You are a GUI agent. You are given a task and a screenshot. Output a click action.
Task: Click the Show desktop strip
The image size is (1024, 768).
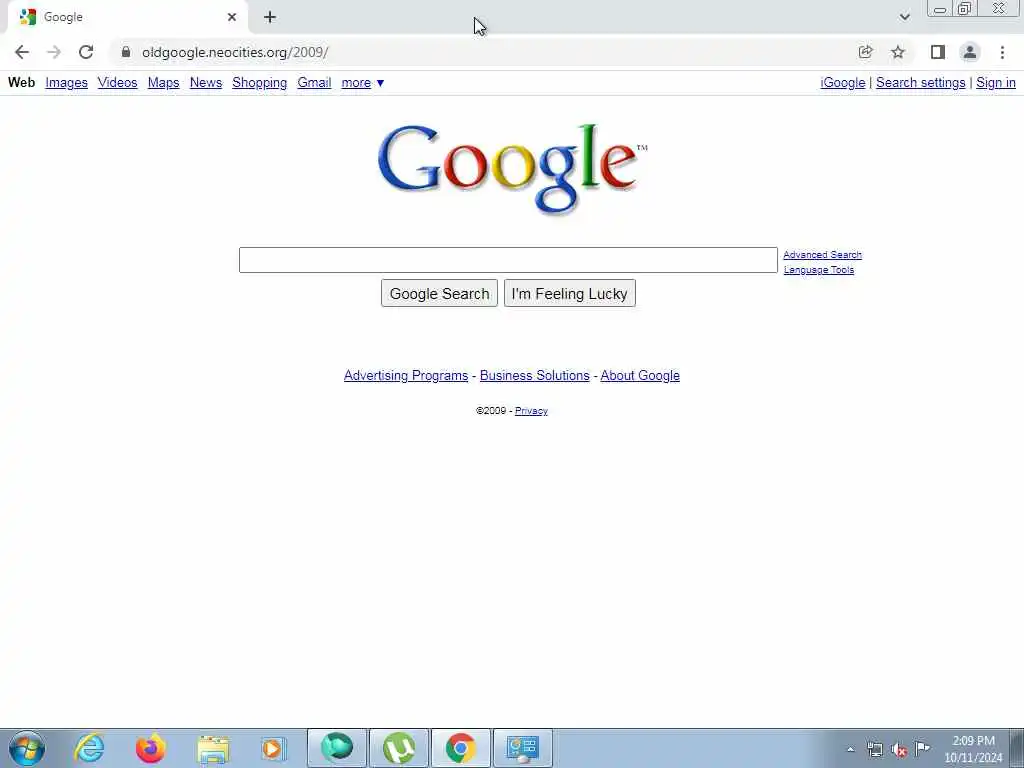pyautogui.click(x=1017, y=748)
